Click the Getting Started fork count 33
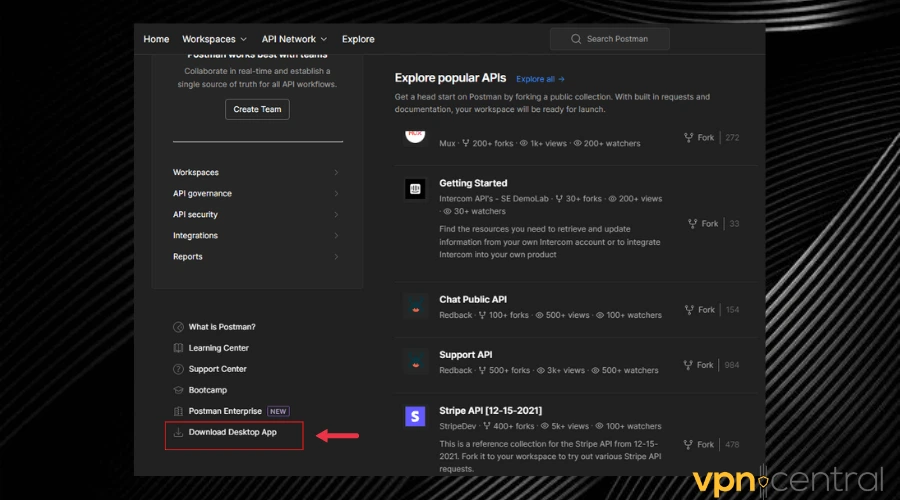The width and height of the screenshot is (900, 500). click(735, 224)
